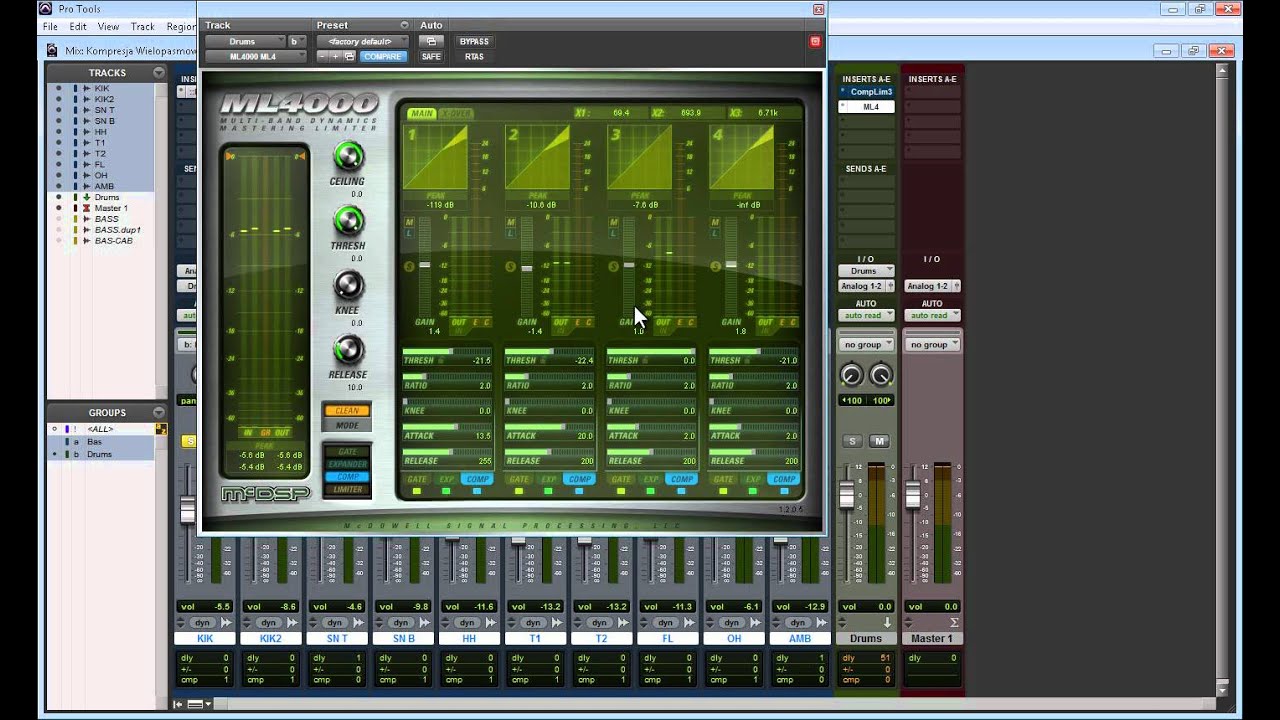The width and height of the screenshot is (1280, 720).
Task: Click the minus preset button
Action: [x=322, y=57]
